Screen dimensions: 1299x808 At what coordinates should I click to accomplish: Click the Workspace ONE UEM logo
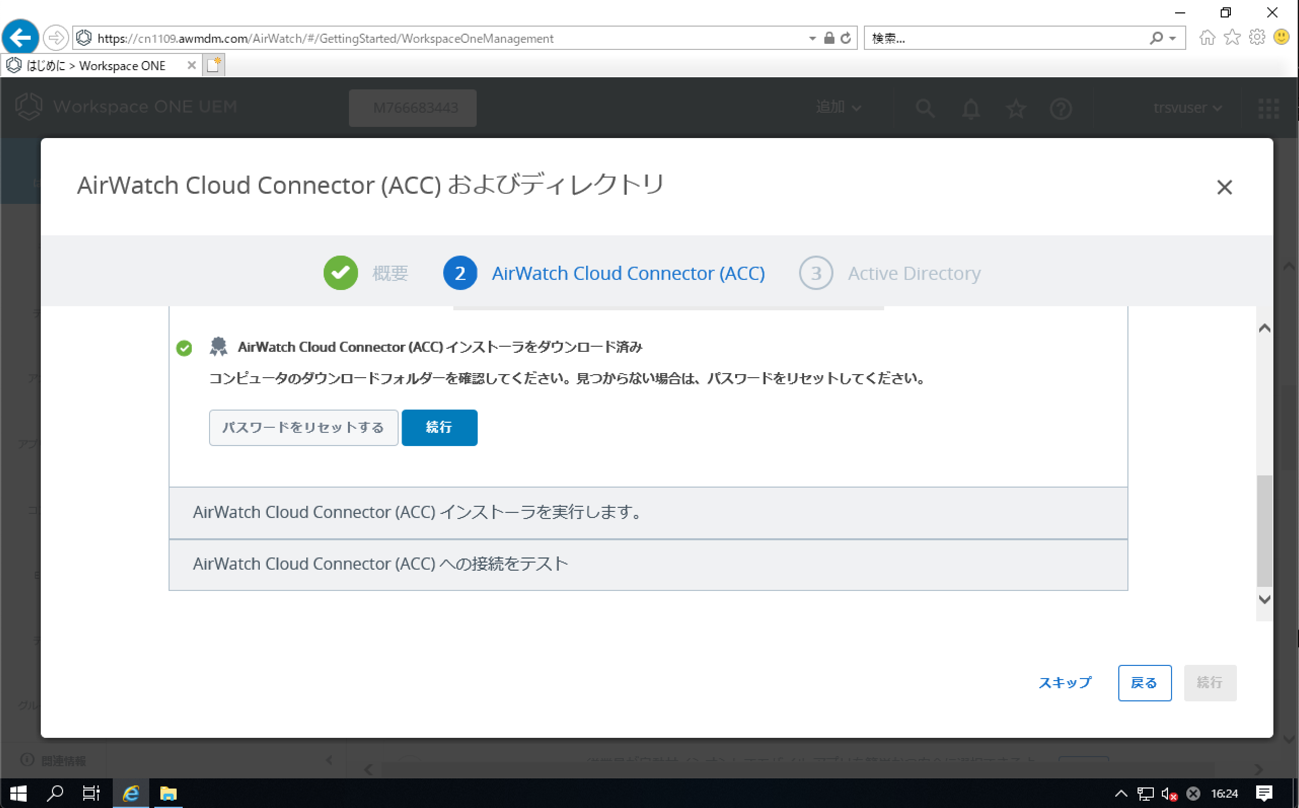click(x=127, y=107)
